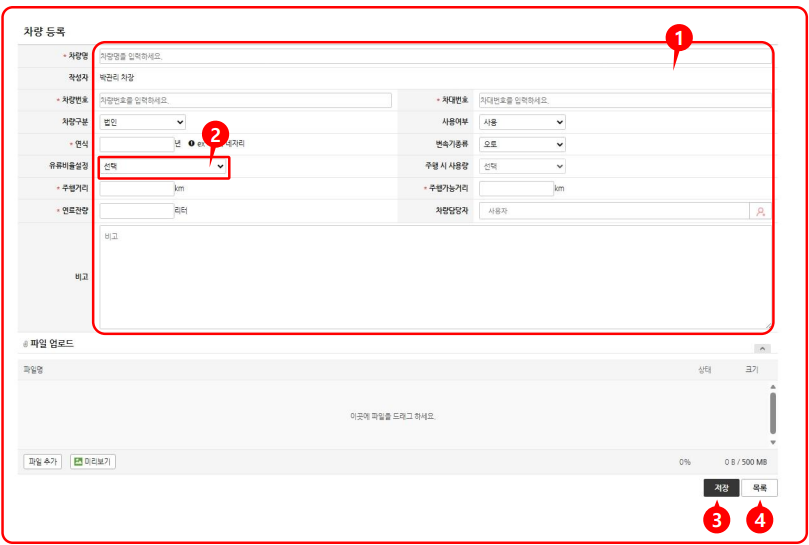
Task: Click inside the 비고 text area
Action: tap(435, 277)
